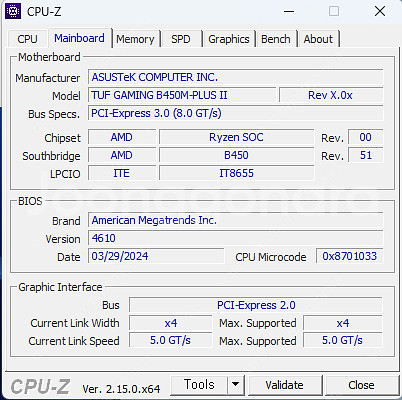
Task: Click max supported link width x4
Action: tap(343, 323)
